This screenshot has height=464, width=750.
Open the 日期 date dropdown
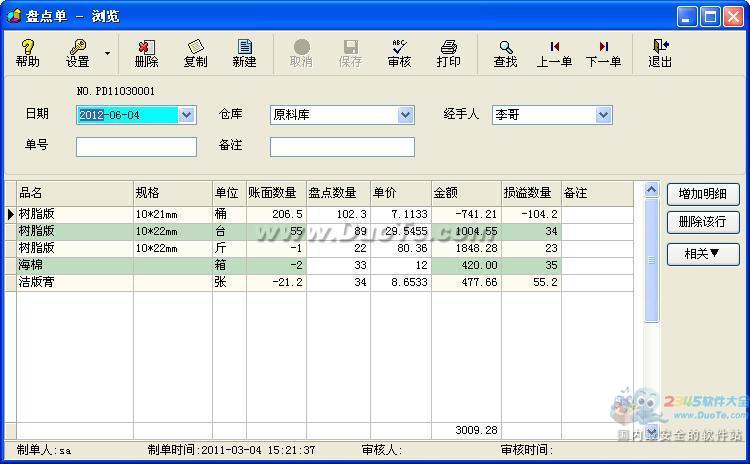(187, 115)
